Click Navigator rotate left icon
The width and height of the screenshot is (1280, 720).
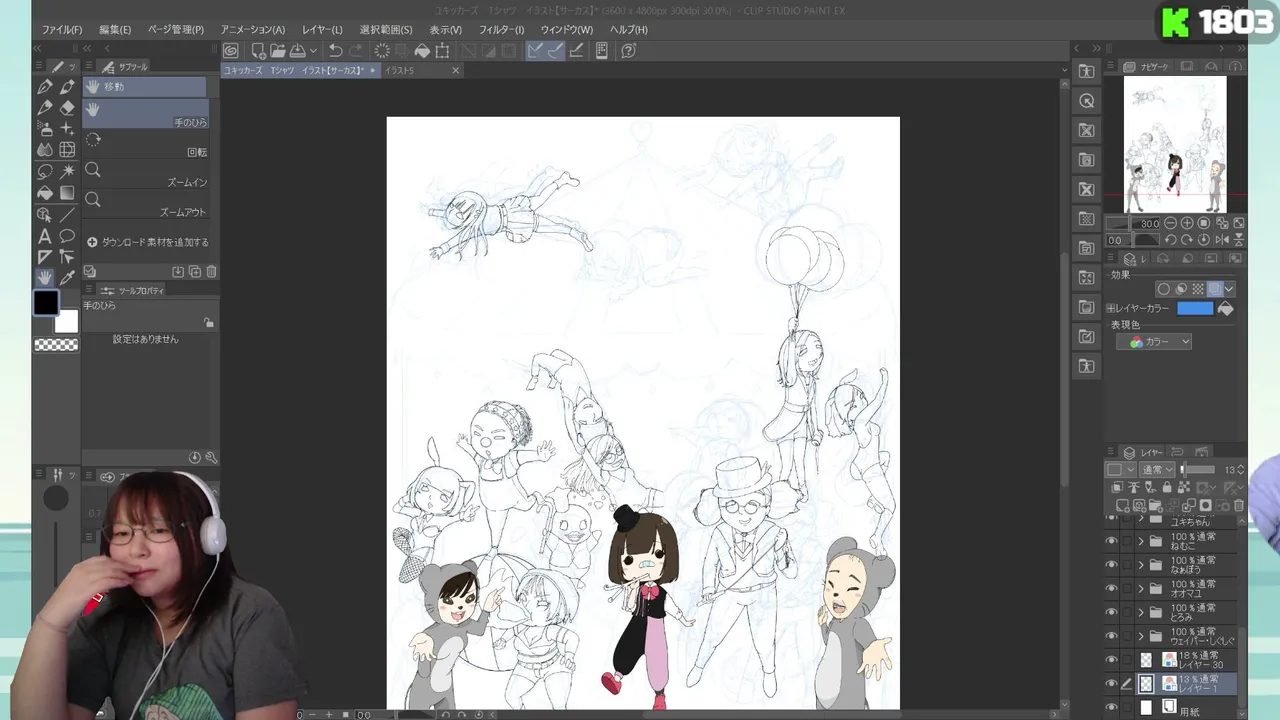click(x=1170, y=240)
